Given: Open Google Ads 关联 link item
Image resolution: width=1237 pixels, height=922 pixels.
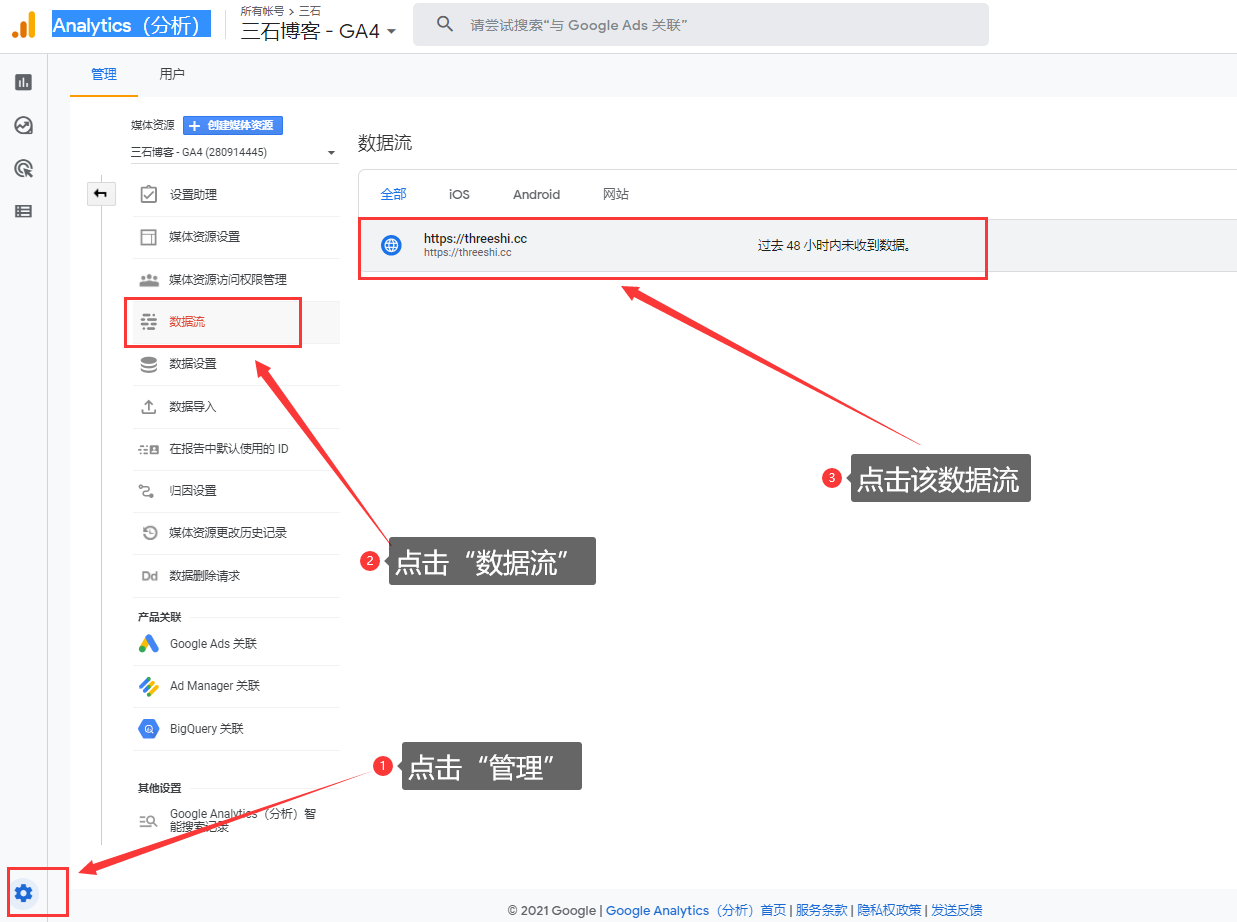Looking at the screenshot, I should coord(236,644).
